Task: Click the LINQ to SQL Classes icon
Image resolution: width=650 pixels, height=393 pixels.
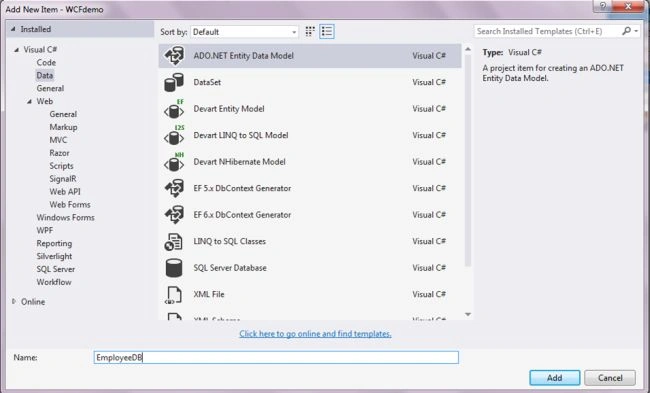Action: [x=173, y=242]
